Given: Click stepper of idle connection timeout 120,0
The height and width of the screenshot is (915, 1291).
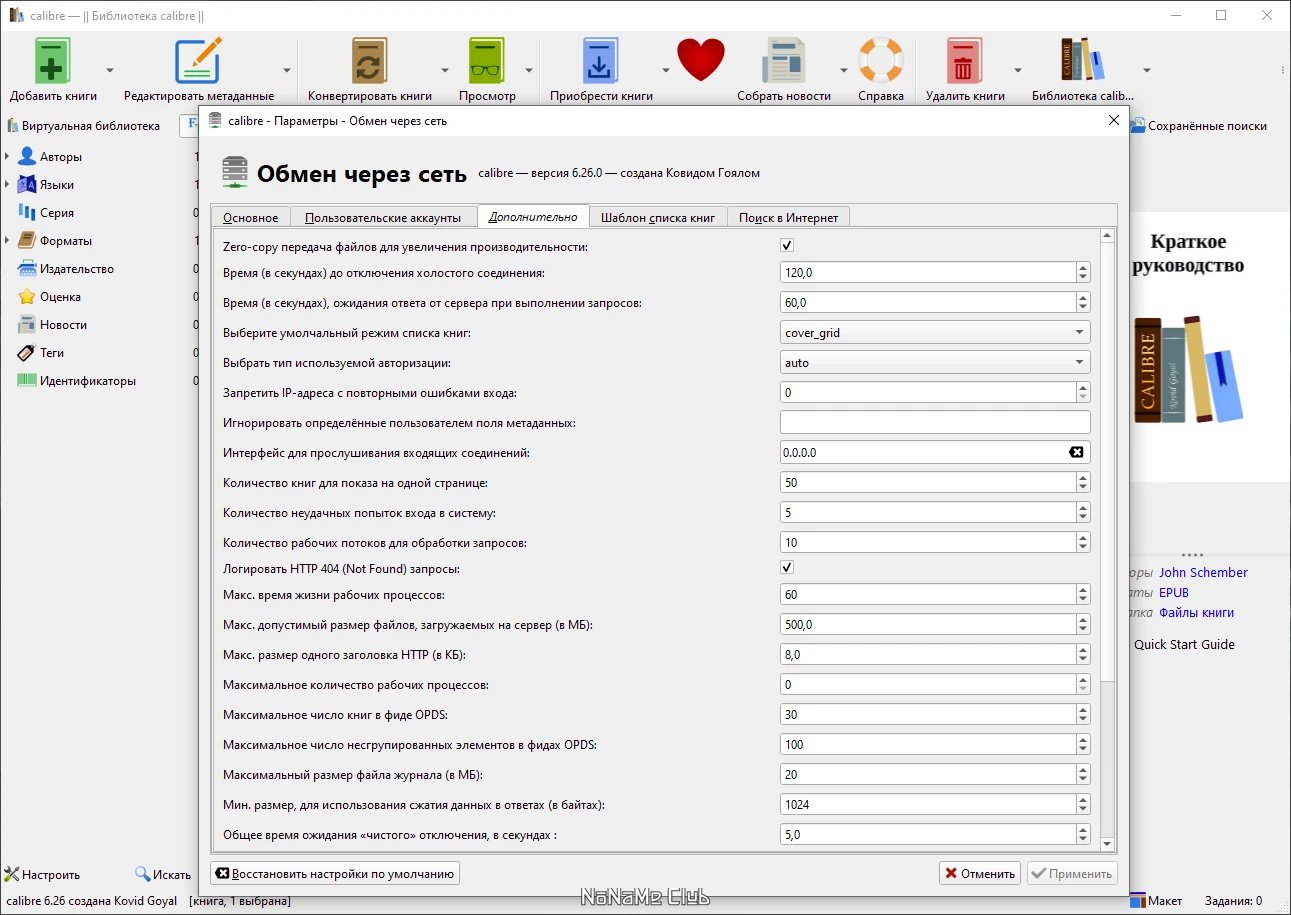Looking at the screenshot, I should 1083,272.
